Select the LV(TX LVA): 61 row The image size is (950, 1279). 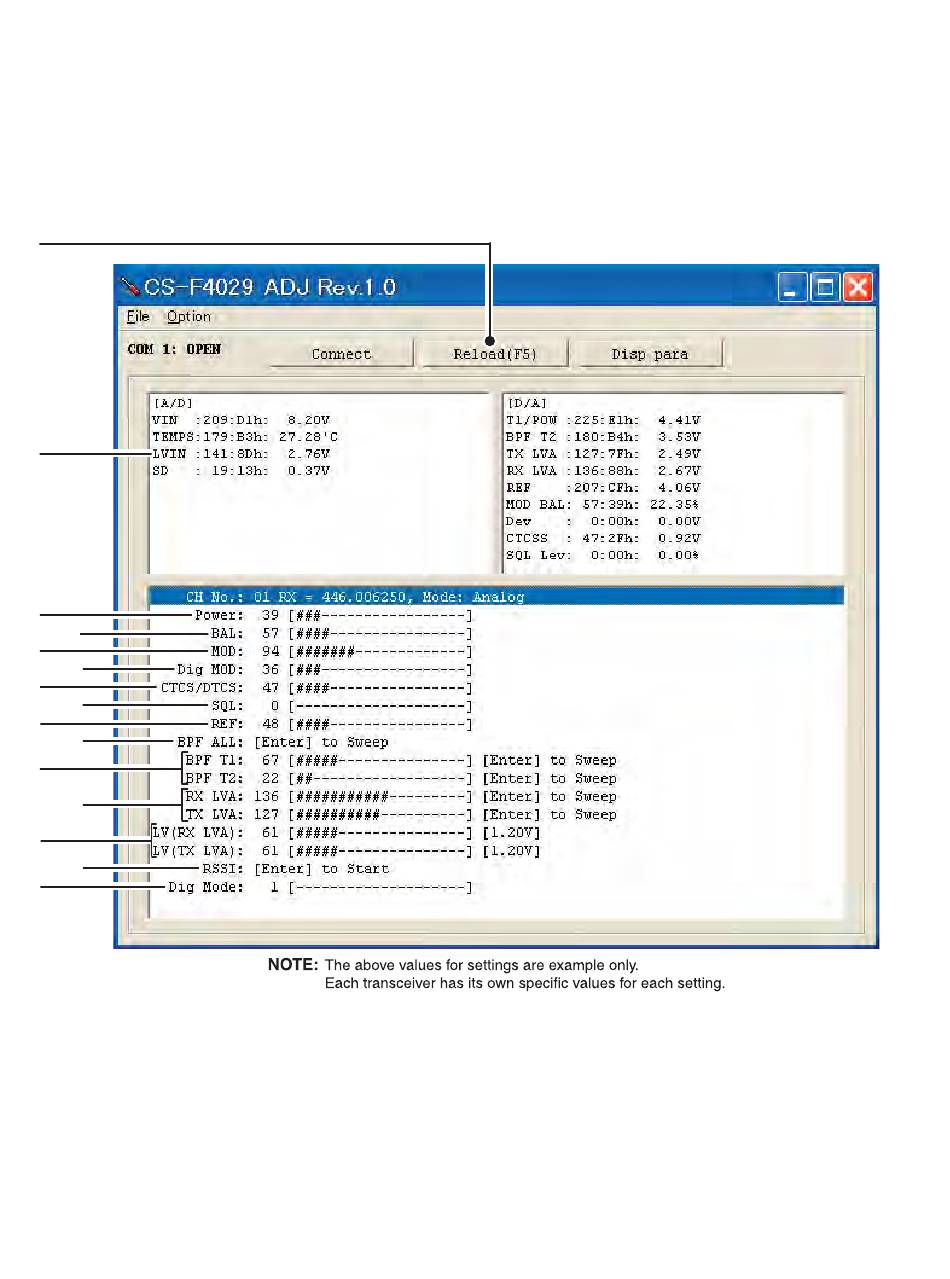coord(346,851)
